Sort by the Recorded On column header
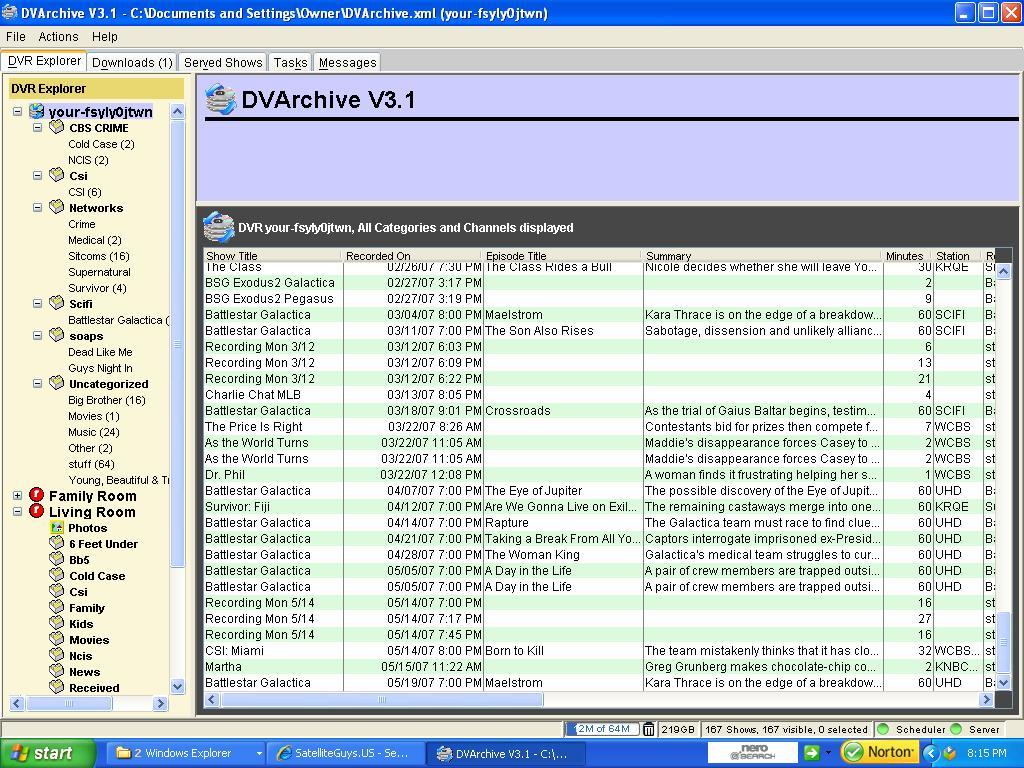The height and width of the screenshot is (768, 1024). (411, 255)
